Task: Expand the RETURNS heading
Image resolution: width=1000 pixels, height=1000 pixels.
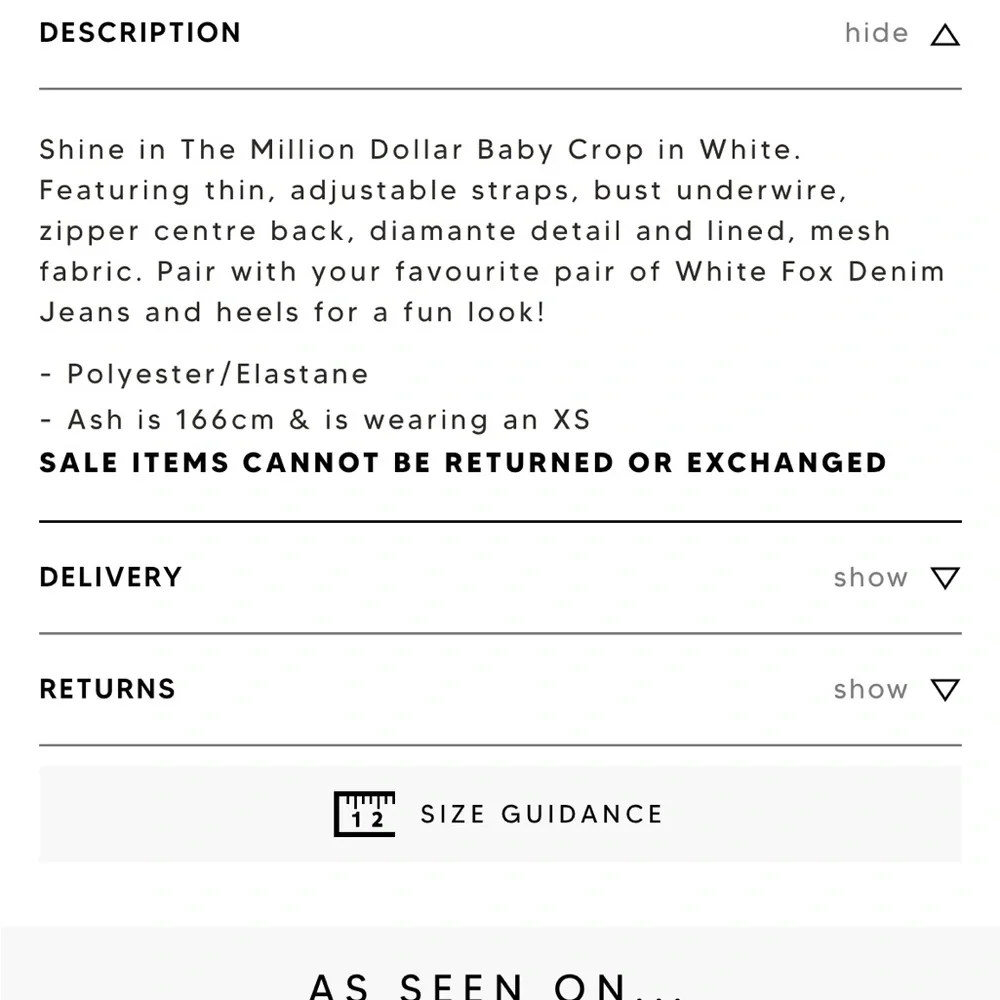Action: tap(107, 690)
